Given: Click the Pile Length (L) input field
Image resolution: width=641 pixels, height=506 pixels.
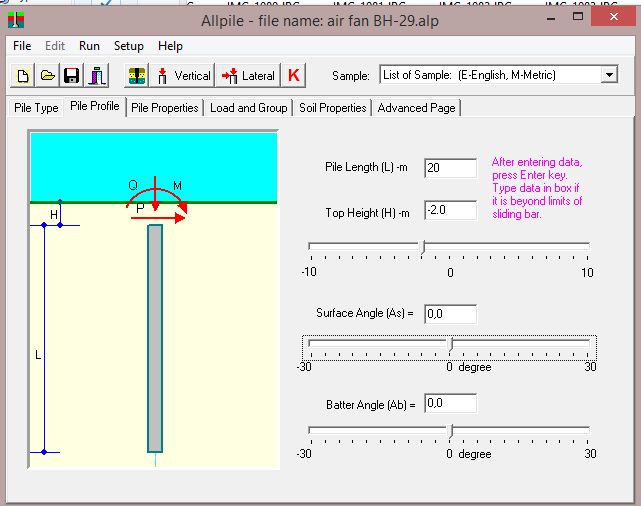Looking at the screenshot, I should click(x=450, y=168).
